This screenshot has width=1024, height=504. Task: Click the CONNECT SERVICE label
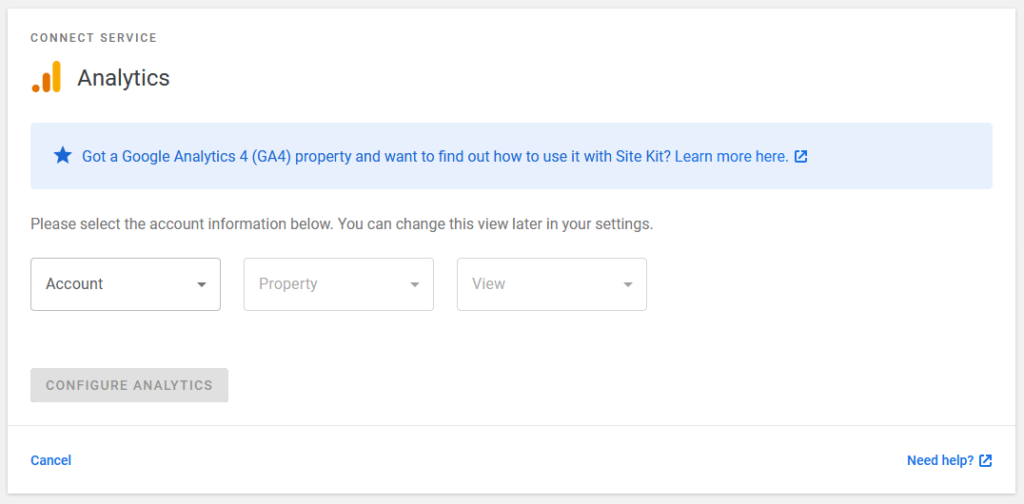point(93,38)
